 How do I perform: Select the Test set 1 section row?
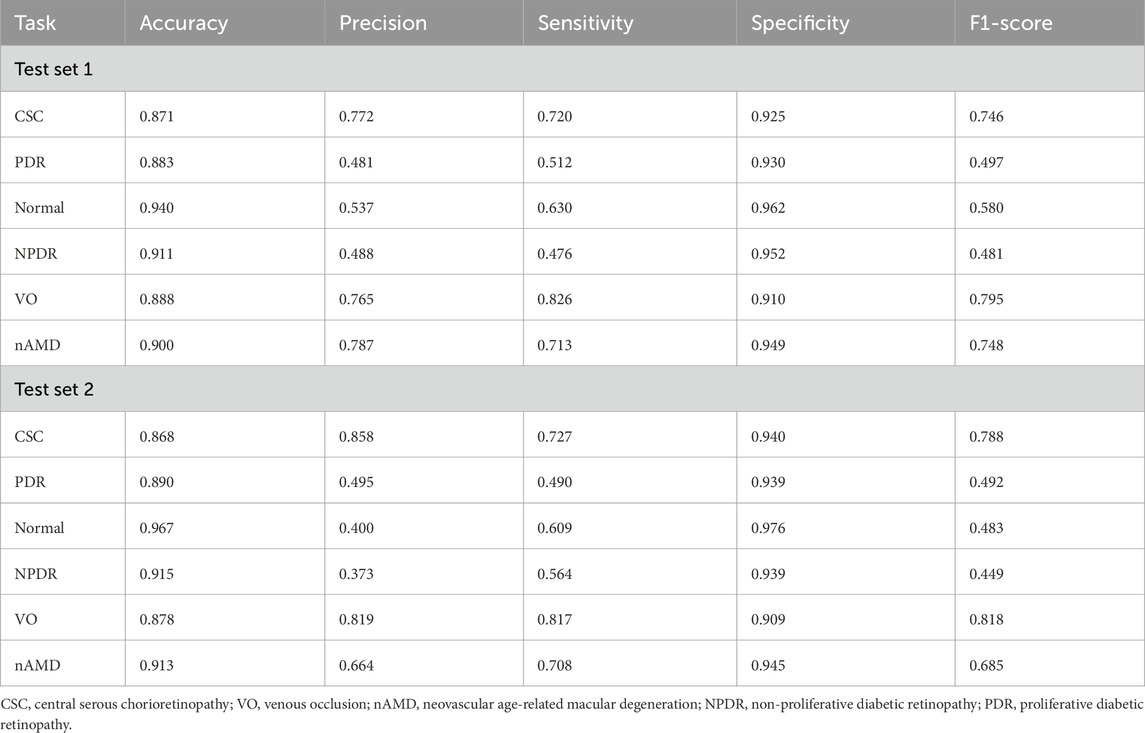tap(54, 69)
